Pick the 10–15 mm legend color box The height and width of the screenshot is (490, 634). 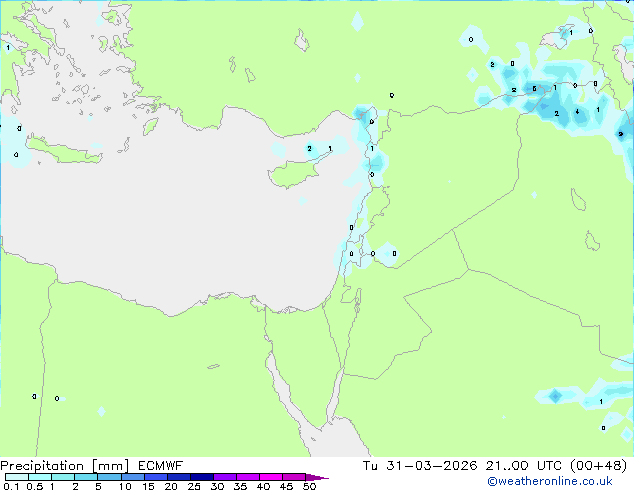(132, 477)
